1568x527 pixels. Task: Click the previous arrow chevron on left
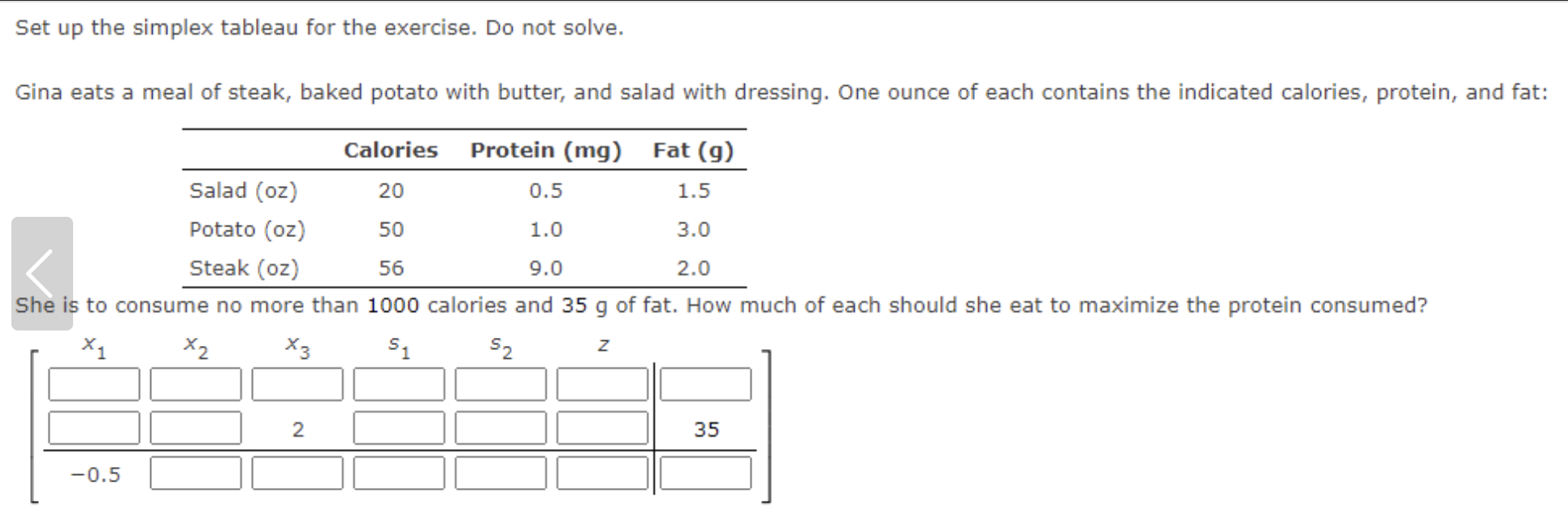[41, 274]
